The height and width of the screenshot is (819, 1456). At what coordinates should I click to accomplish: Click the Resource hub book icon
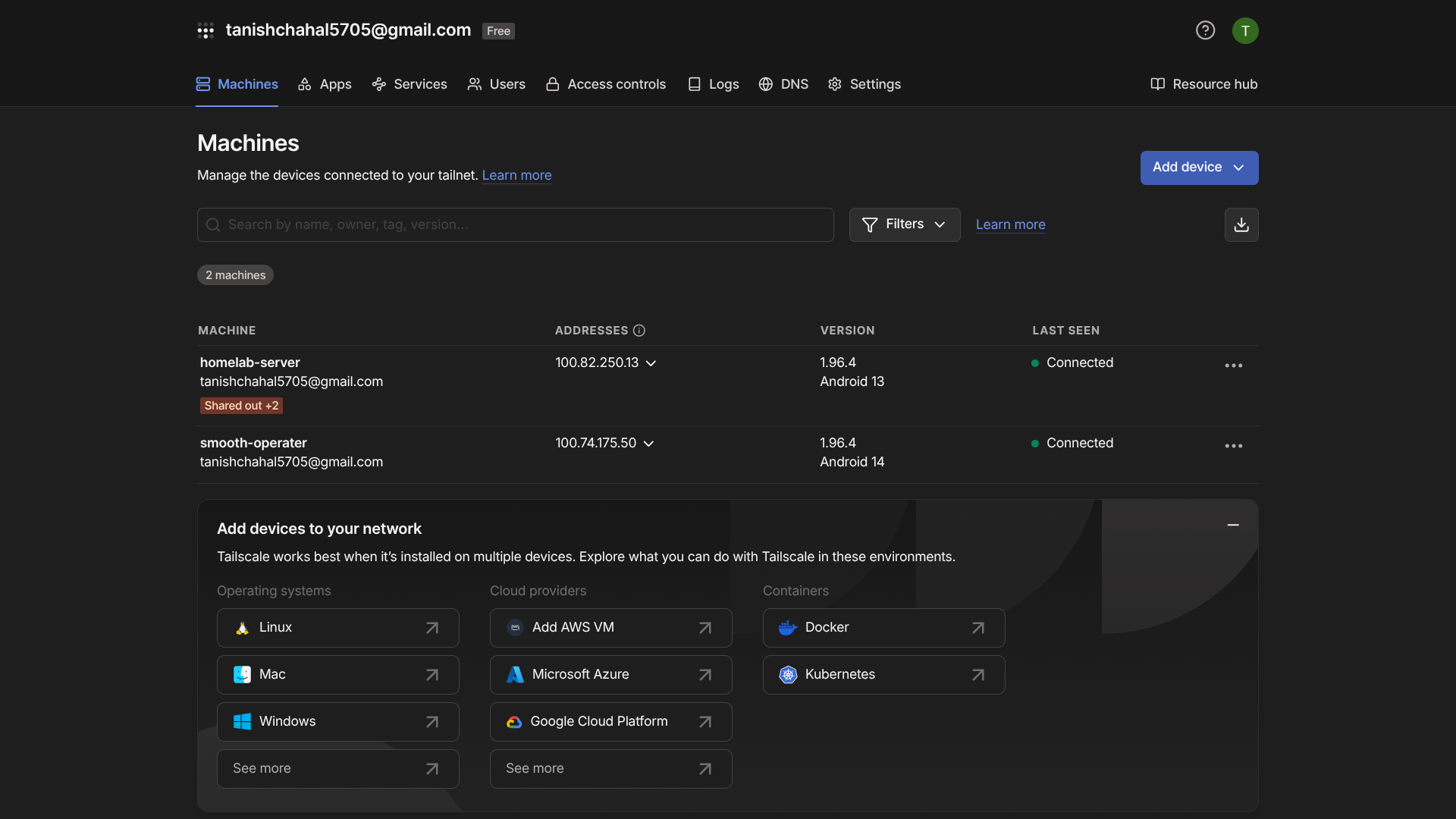tap(1157, 84)
